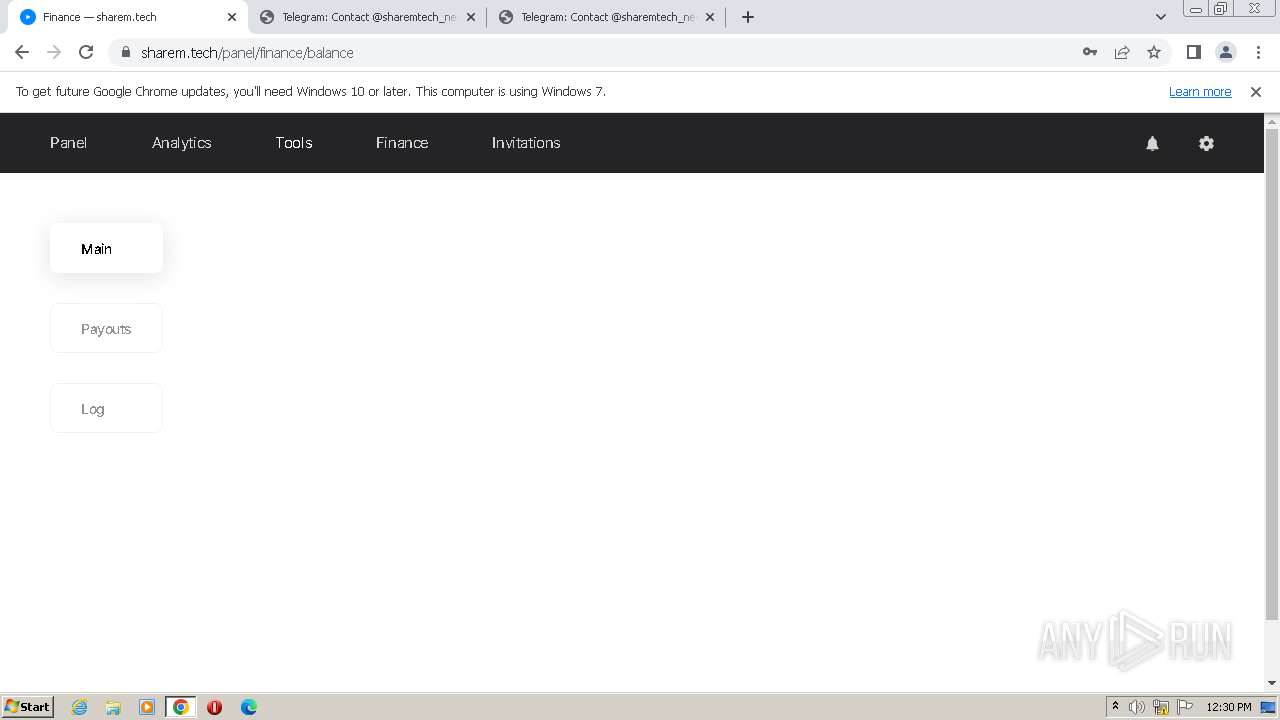The height and width of the screenshot is (720, 1280).
Task: Switch to first Telegram Contact tab
Action: pos(367,17)
